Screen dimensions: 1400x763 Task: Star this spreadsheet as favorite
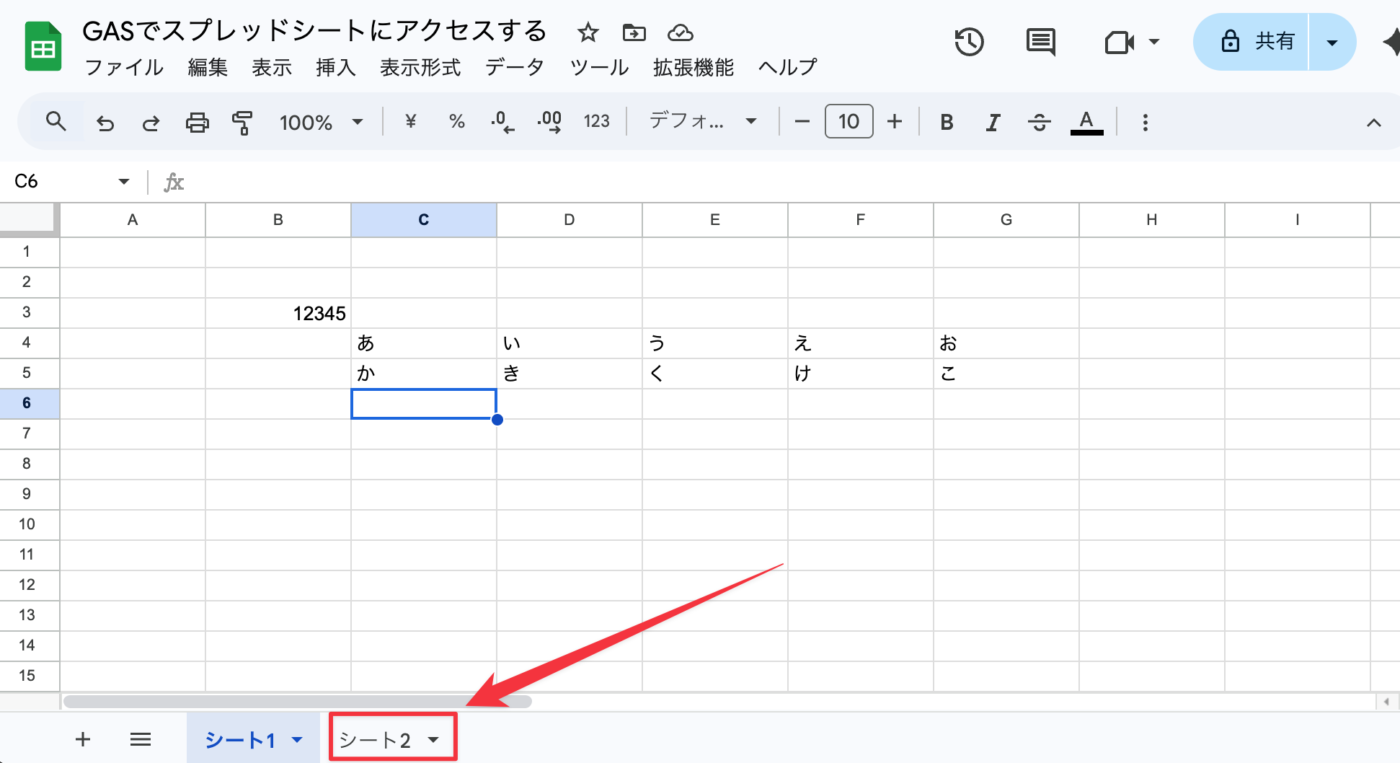588,33
